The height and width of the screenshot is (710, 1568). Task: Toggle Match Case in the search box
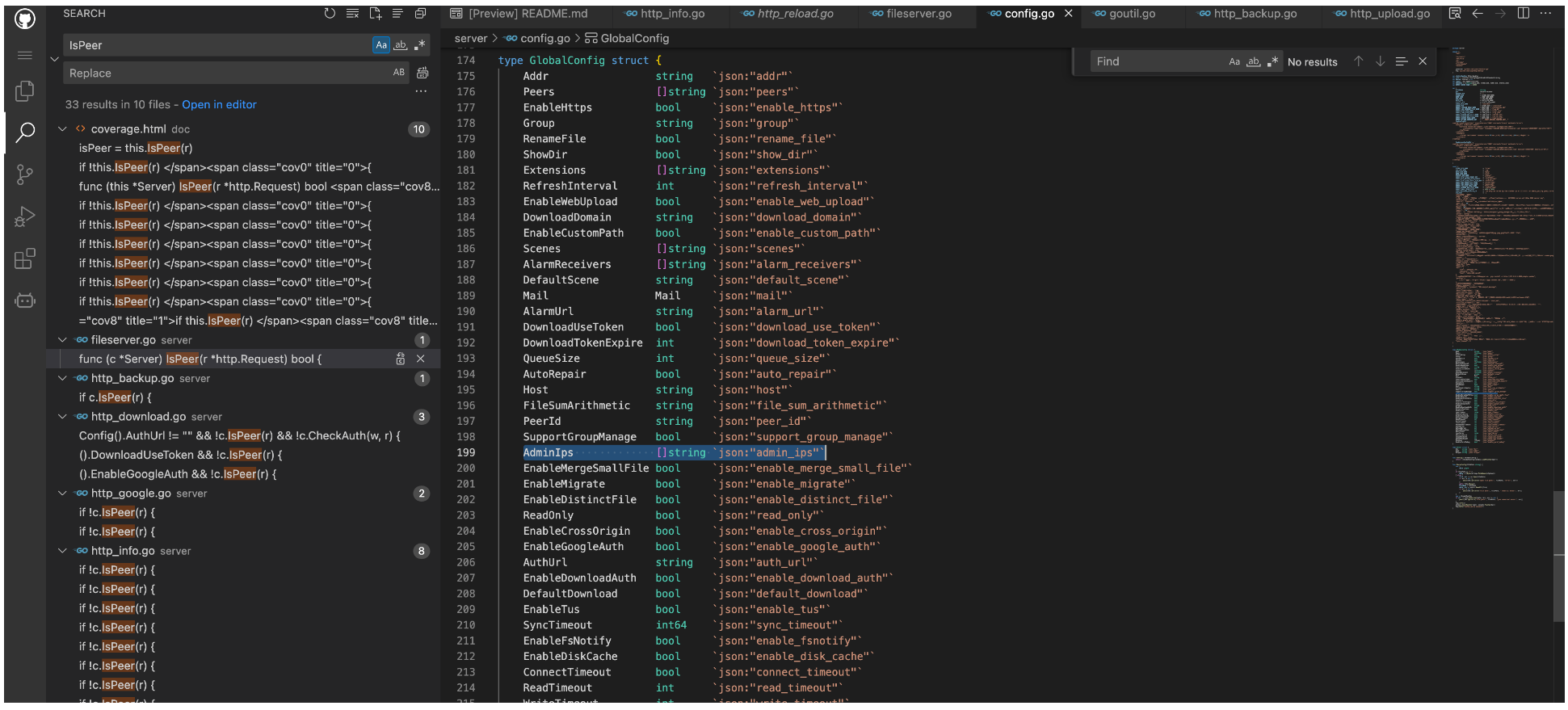tap(381, 45)
